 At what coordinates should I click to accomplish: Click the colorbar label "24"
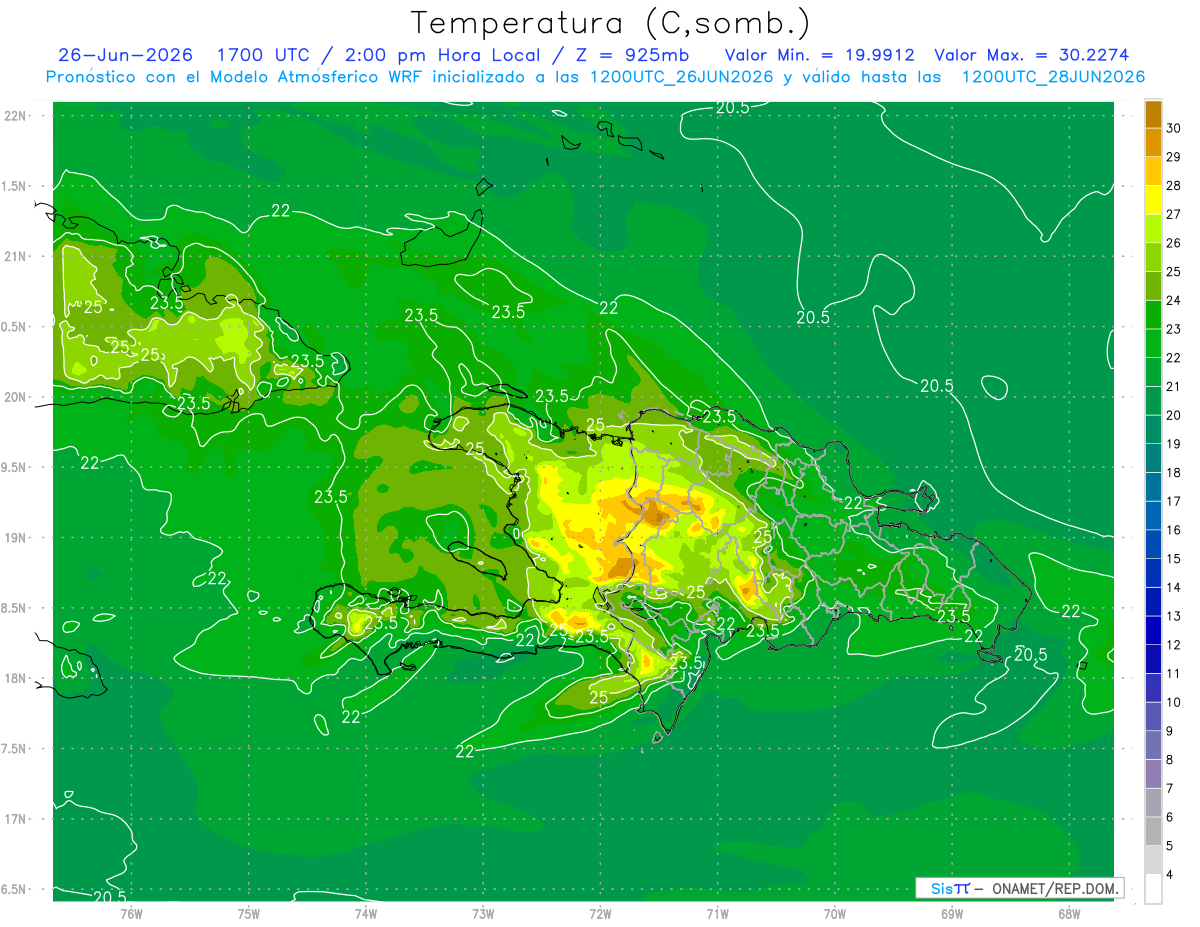(x=1175, y=300)
